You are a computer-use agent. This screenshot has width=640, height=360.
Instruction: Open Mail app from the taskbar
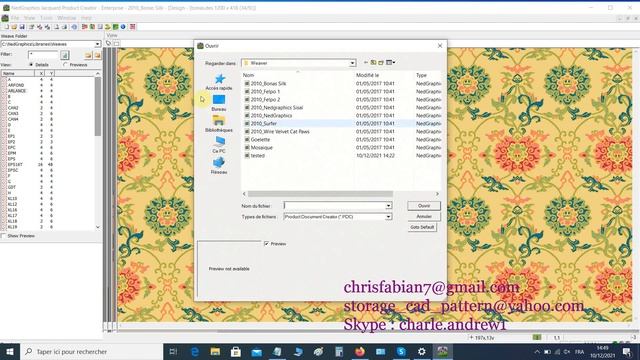(256, 351)
